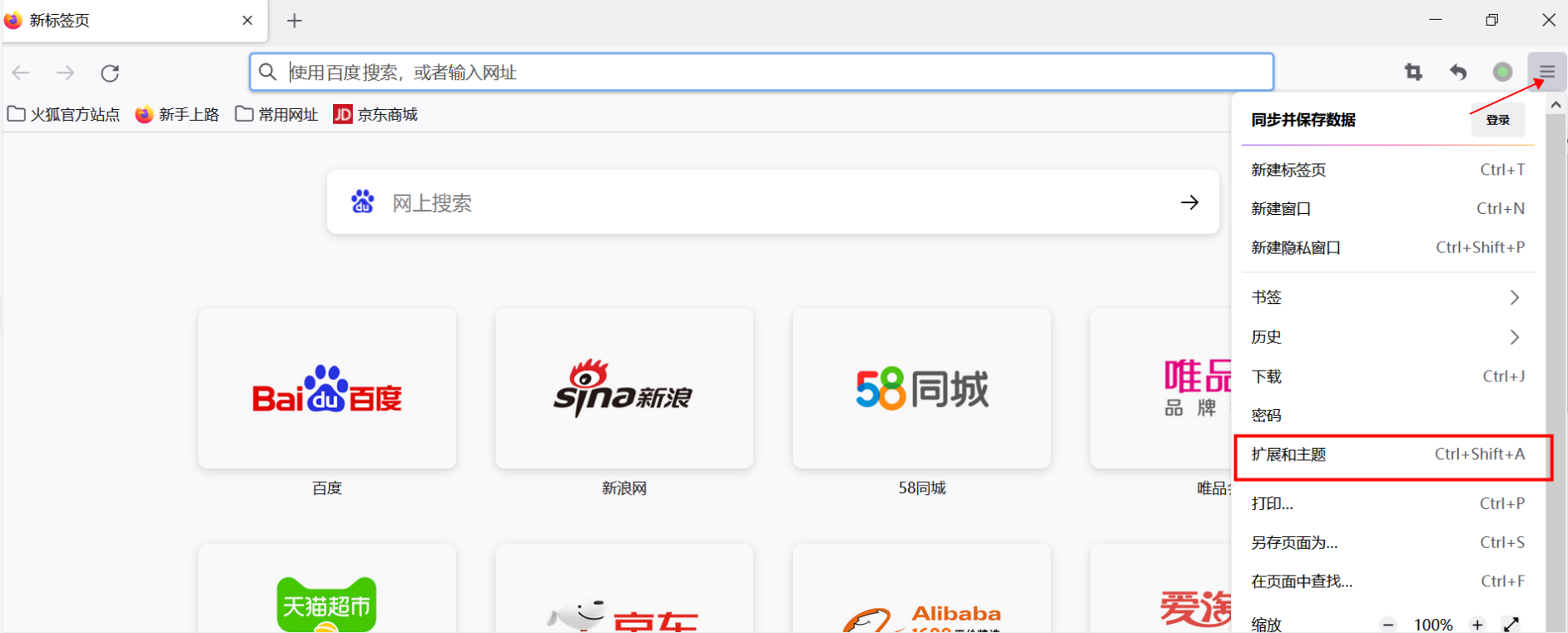The width and height of the screenshot is (1568, 633).
Task: Open the 新浪网 shortcut tile
Action: pos(624,389)
